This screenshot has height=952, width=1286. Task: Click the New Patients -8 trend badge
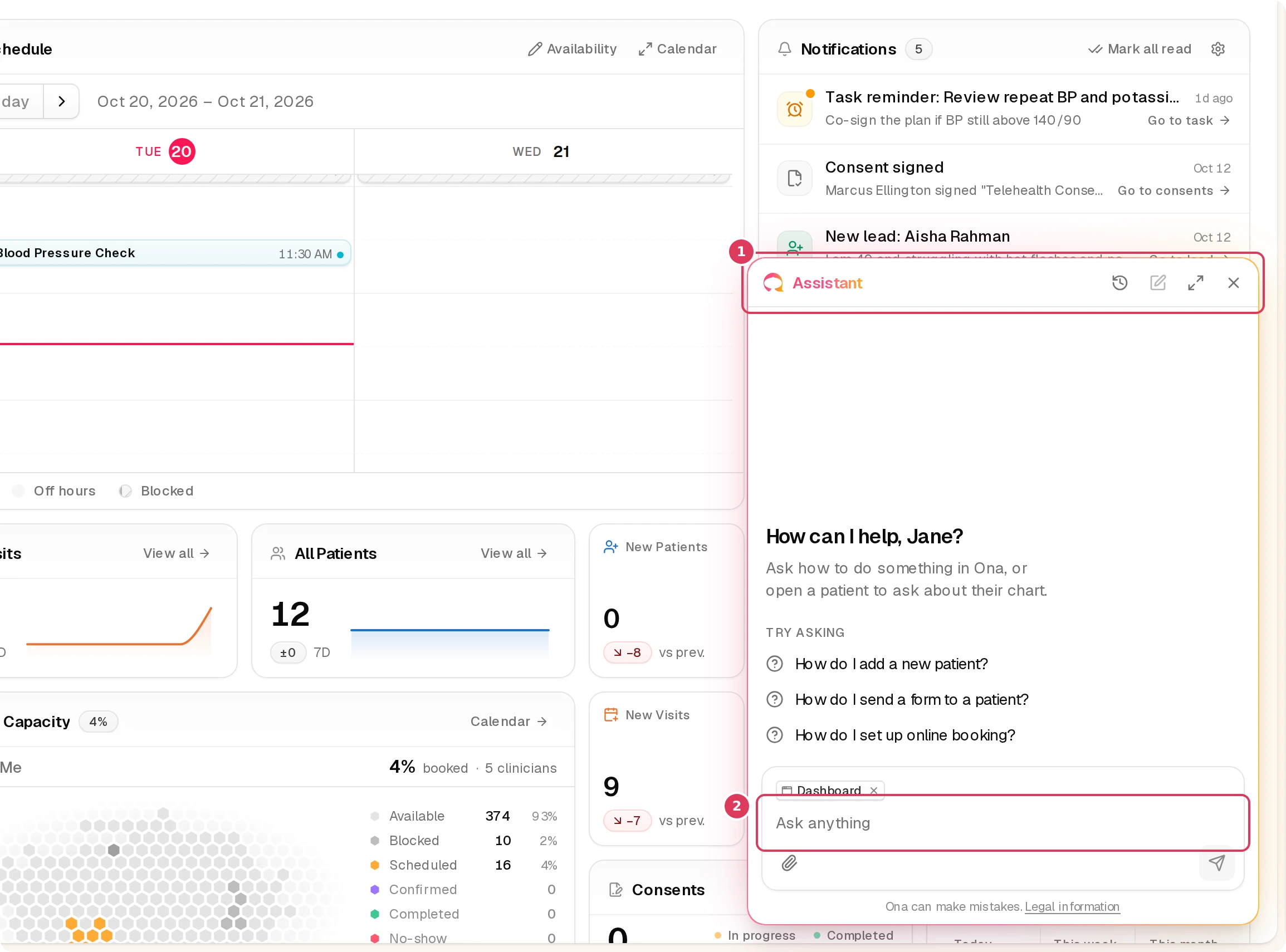[627, 652]
